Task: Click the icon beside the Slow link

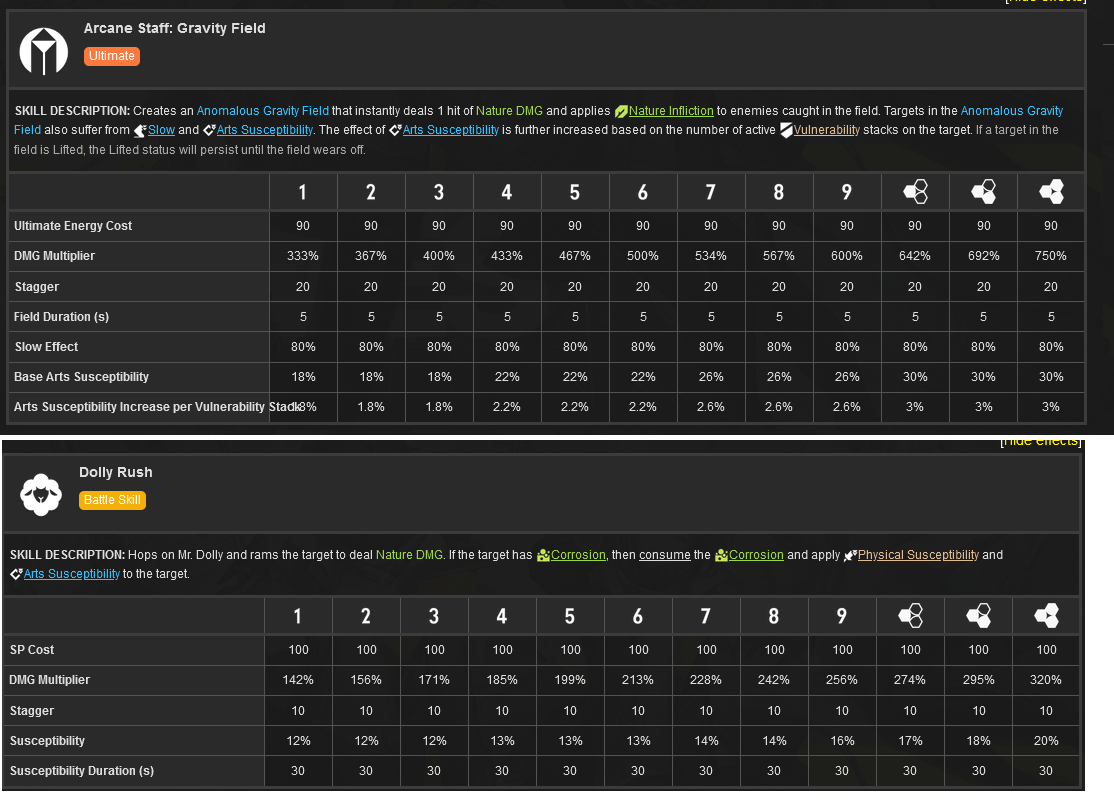Action: [140, 131]
